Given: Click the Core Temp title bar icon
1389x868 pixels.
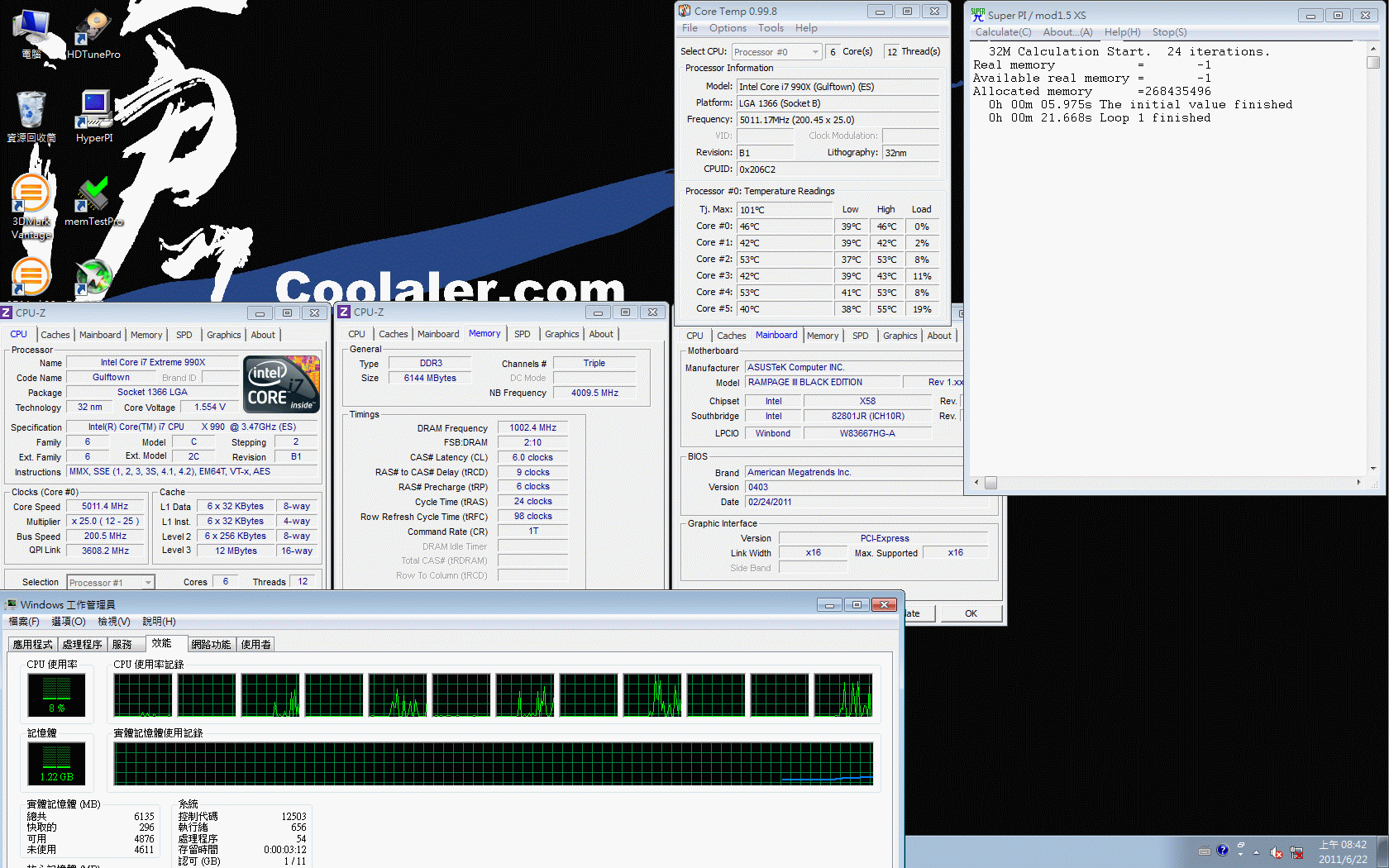Looking at the screenshot, I should tap(685, 11).
